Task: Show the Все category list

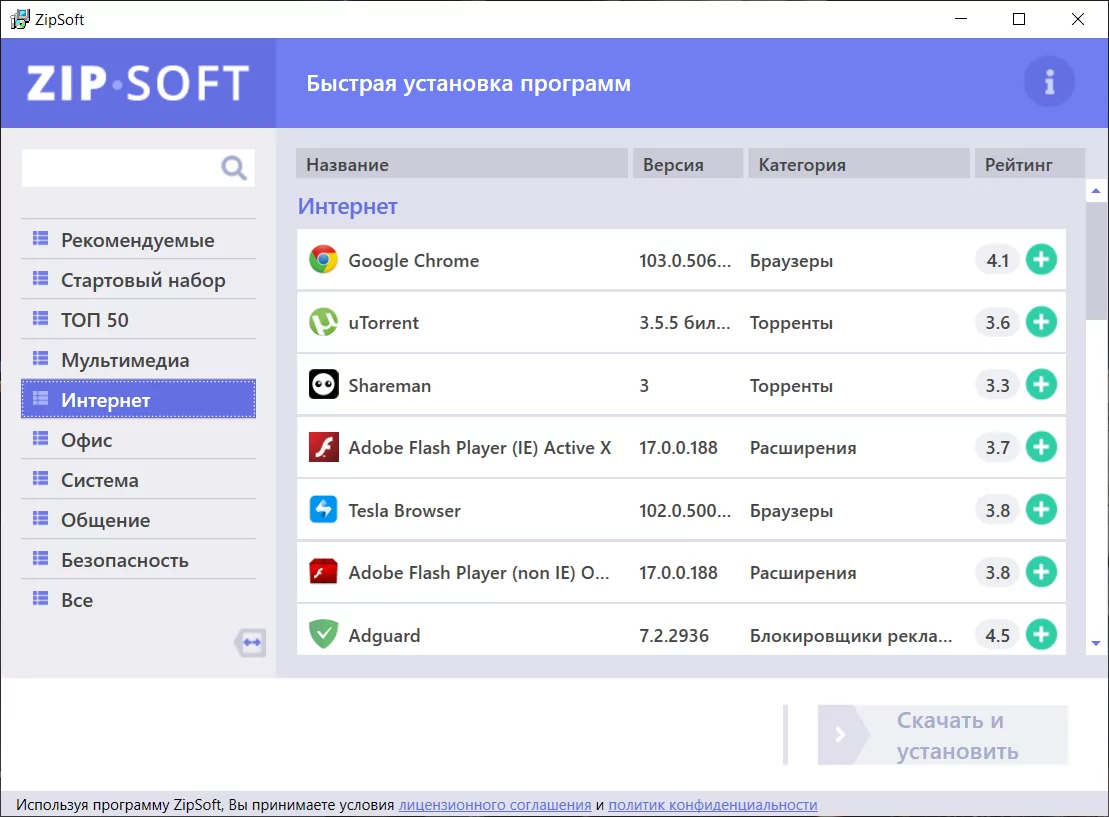Action: click(139, 600)
